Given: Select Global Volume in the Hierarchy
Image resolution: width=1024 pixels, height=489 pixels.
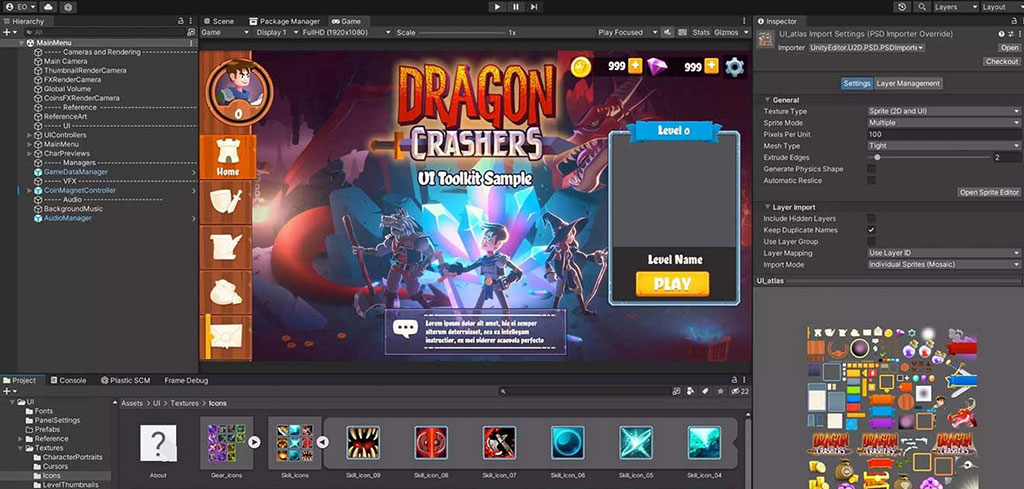Looking at the screenshot, I should pos(67,89).
